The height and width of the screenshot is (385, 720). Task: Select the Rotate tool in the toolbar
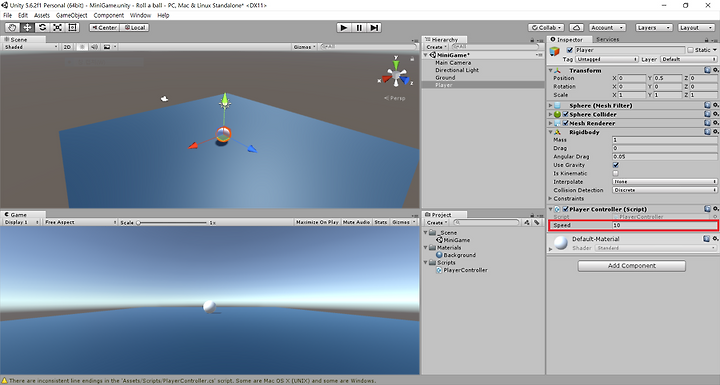tap(42, 28)
